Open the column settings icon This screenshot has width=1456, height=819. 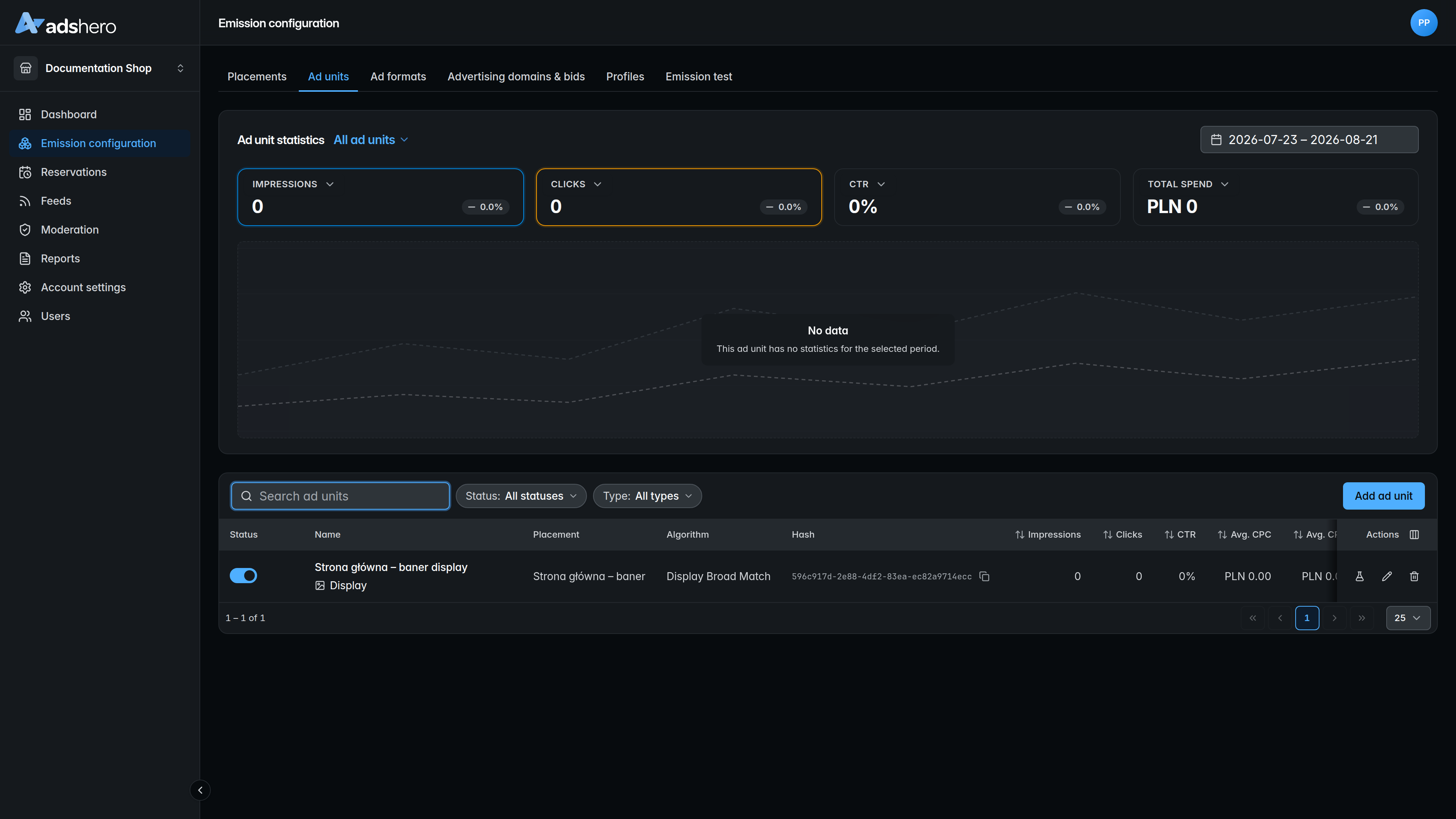point(1414,535)
